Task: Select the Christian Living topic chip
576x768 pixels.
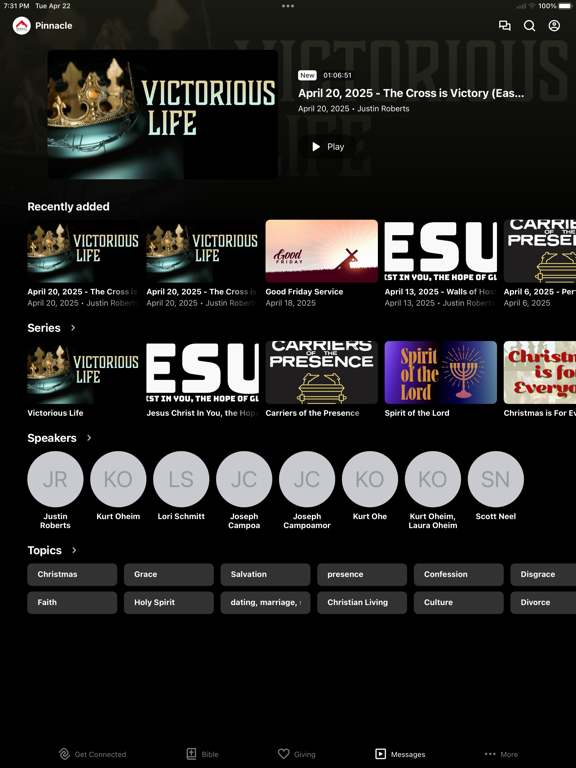Action: pos(362,602)
